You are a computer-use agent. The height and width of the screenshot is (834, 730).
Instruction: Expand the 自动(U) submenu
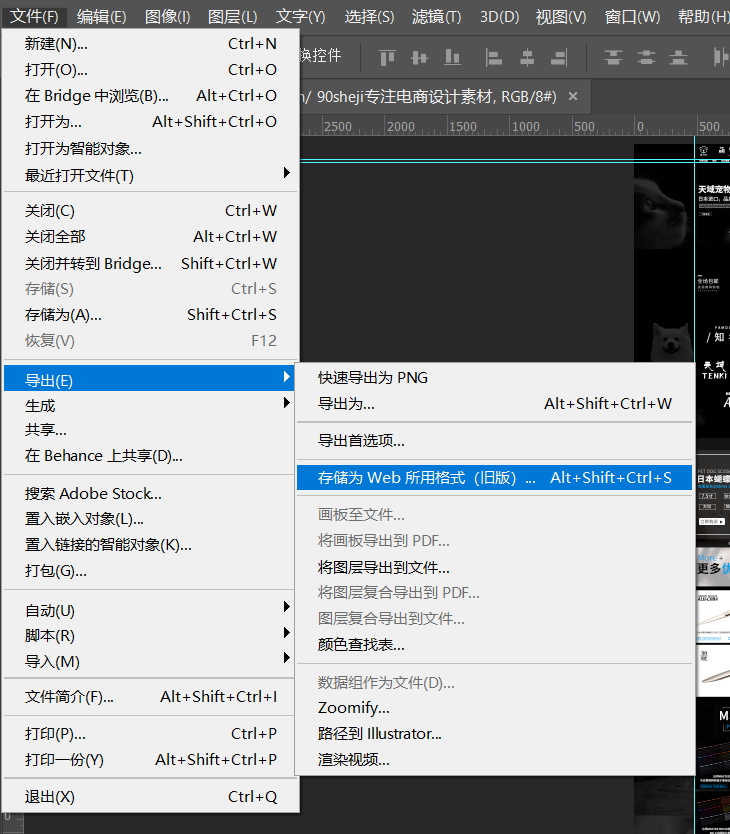click(x=149, y=611)
